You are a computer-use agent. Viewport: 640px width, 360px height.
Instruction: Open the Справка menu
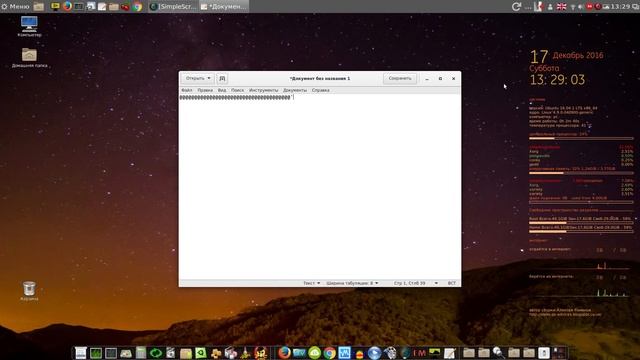[320, 90]
